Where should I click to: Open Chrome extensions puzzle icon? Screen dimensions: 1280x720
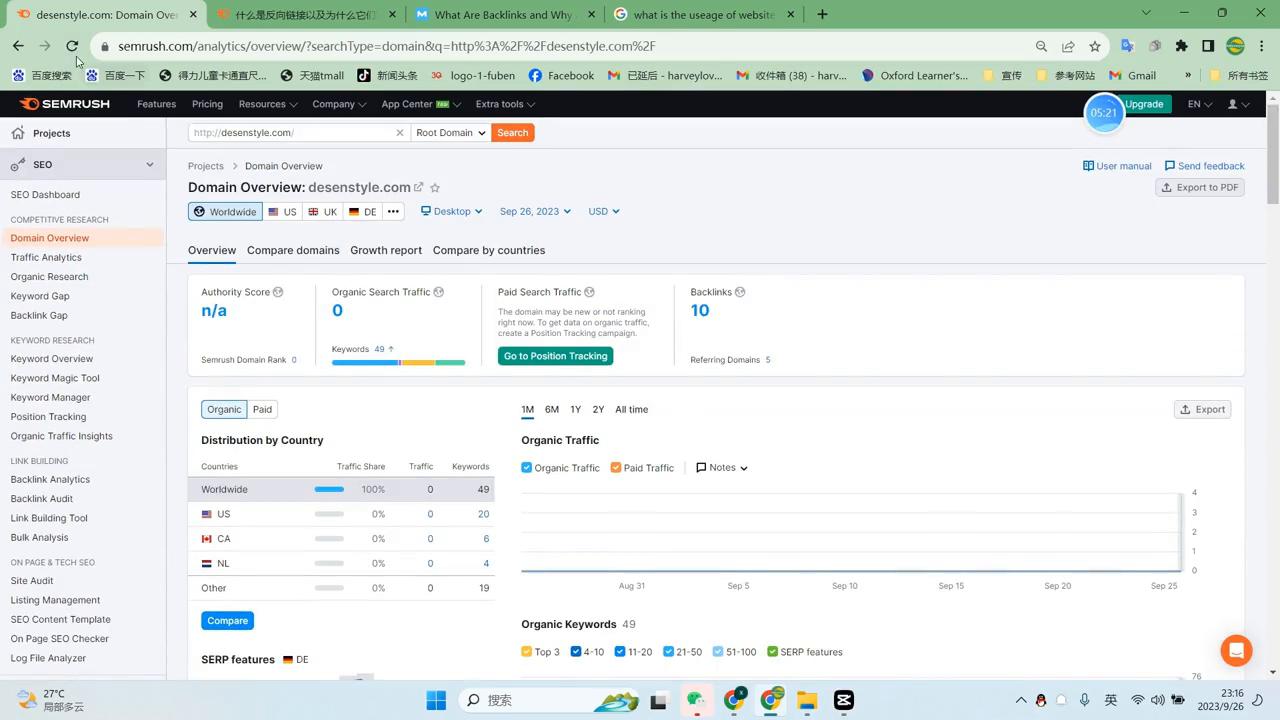coord(1182,46)
